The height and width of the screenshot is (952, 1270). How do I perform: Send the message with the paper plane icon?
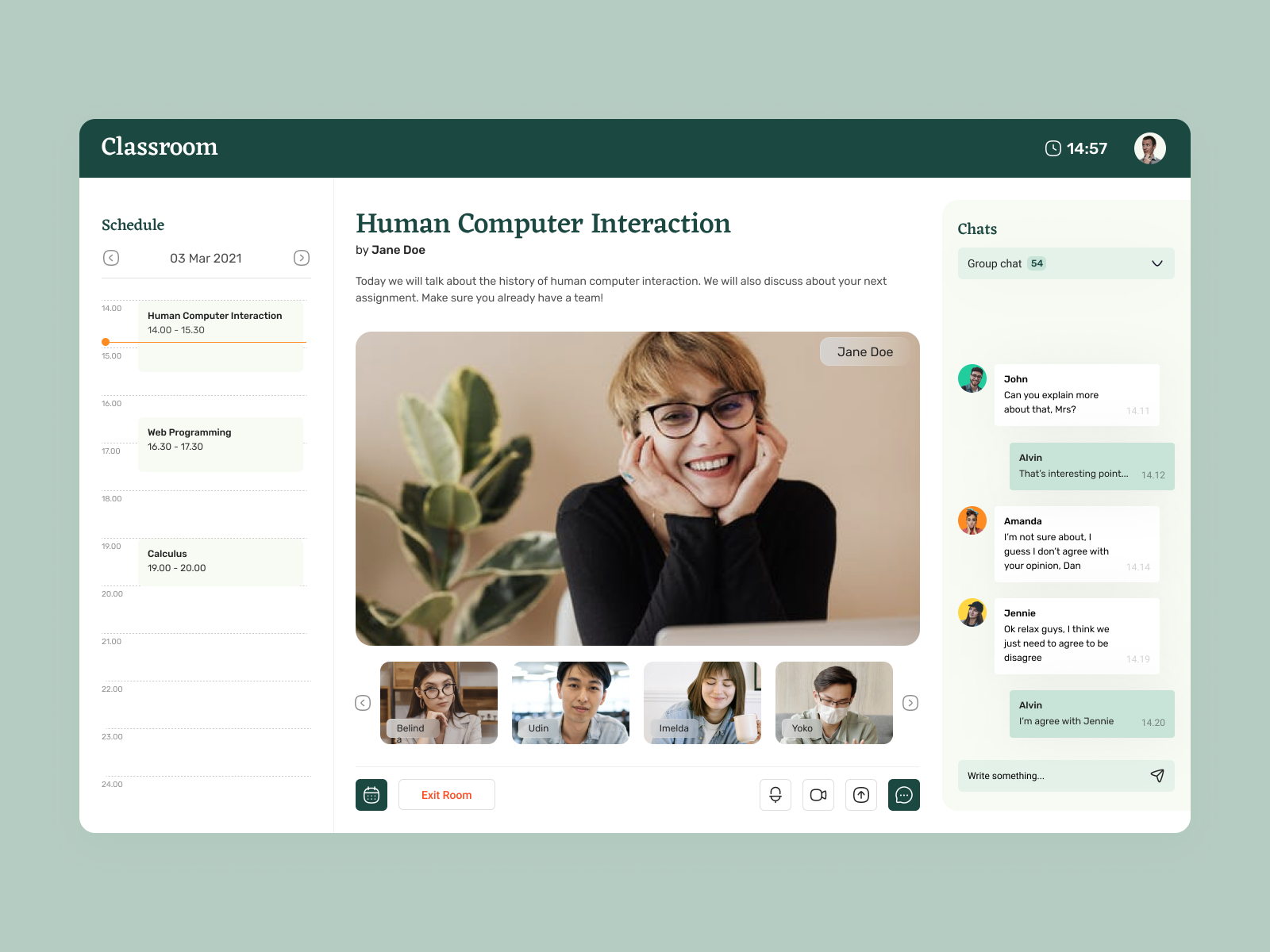coord(1157,775)
